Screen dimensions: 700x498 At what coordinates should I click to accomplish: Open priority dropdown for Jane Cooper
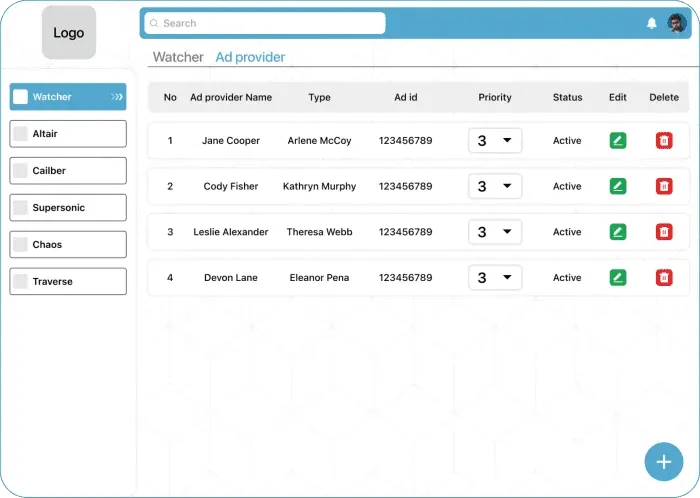(495, 141)
